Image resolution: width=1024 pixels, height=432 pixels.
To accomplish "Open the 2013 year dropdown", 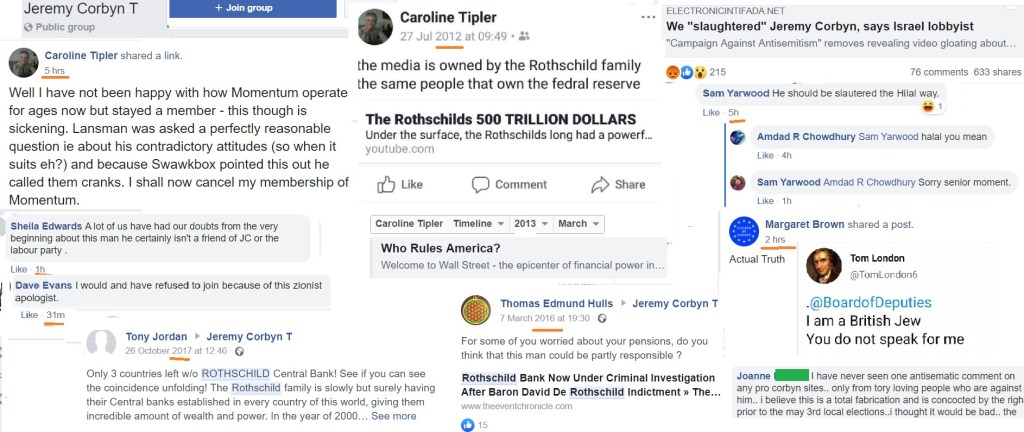I will pyautogui.click(x=531, y=225).
